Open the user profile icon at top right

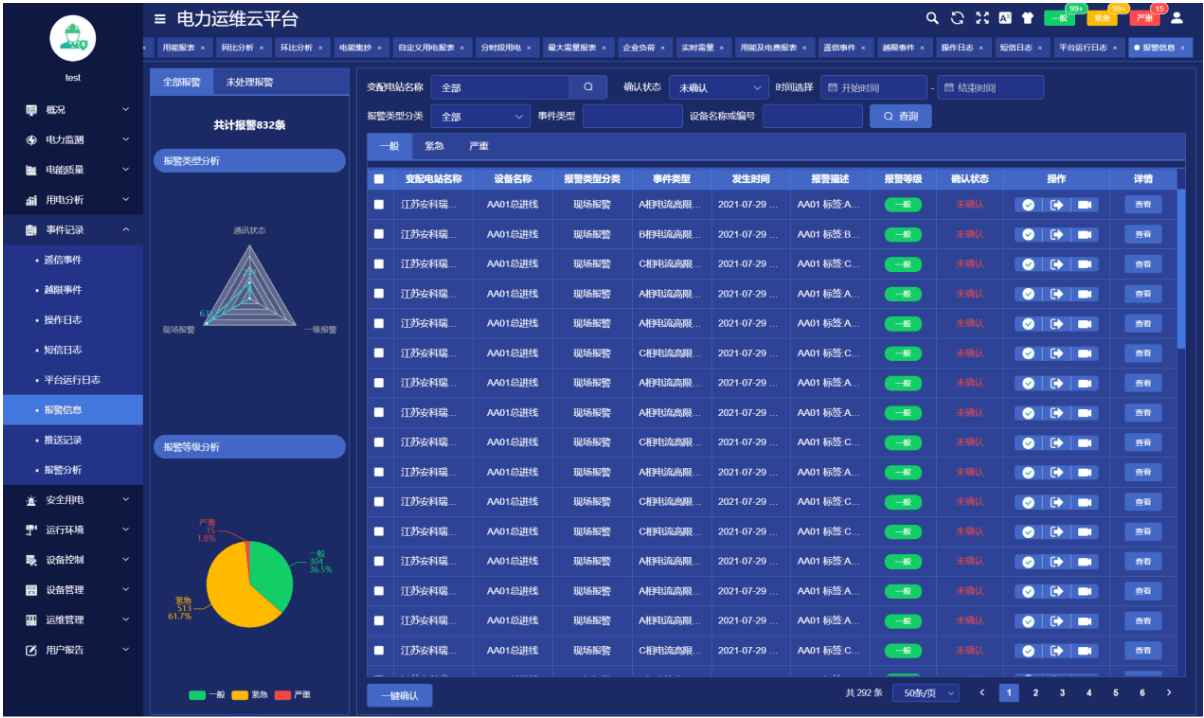pyautogui.click(x=1176, y=18)
